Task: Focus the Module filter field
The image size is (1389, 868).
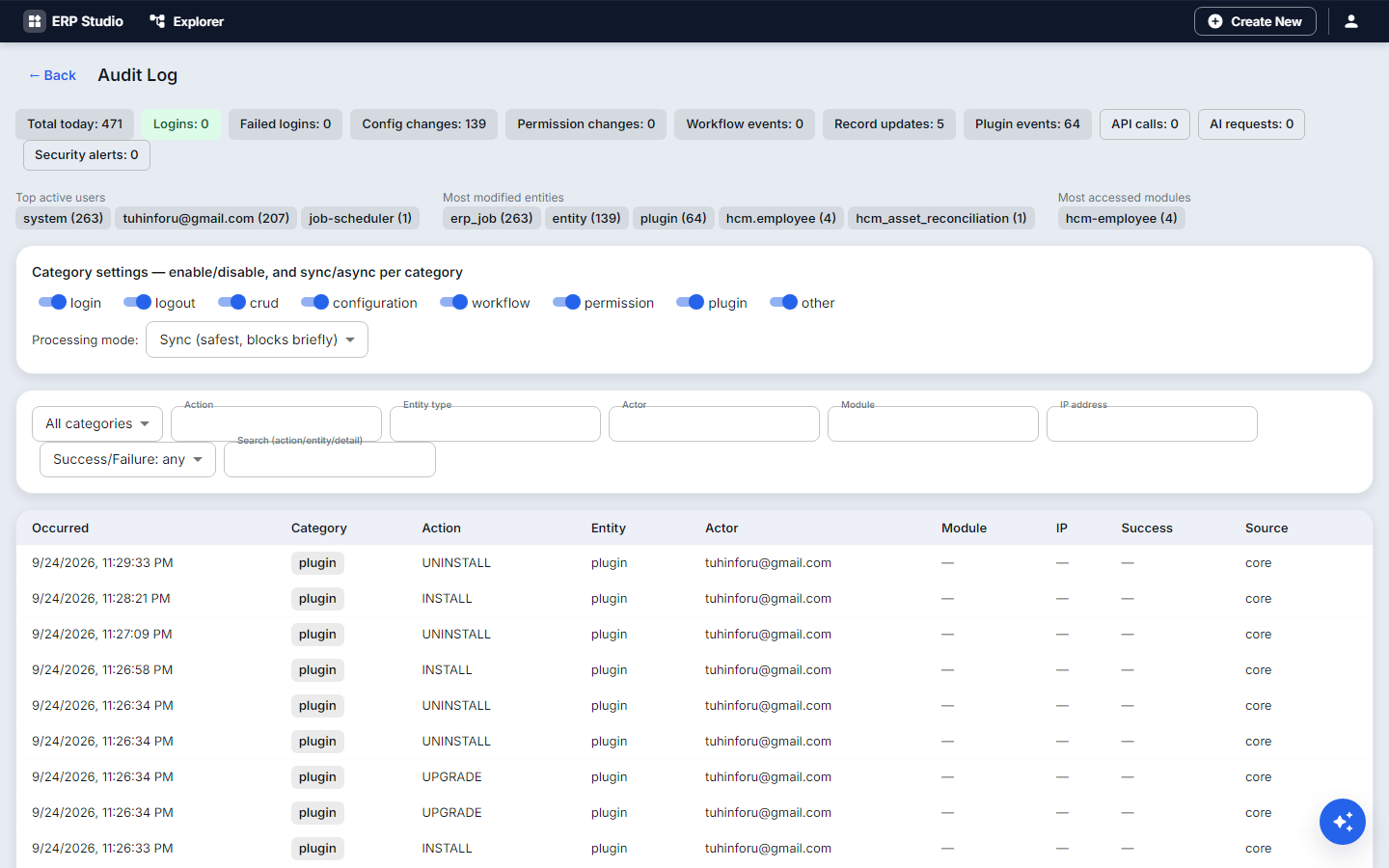Action: (x=933, y=423)
